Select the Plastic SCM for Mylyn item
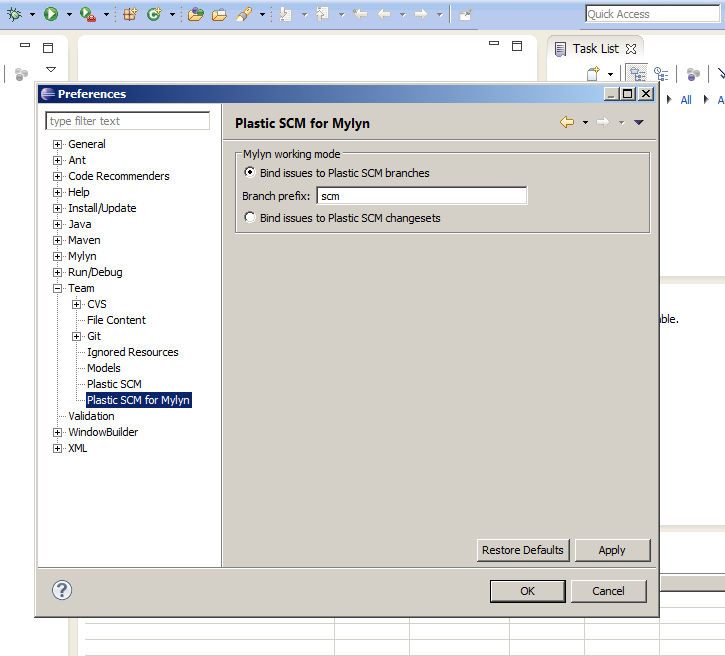This screenshot has height=656, width=725. coord(138,400)
